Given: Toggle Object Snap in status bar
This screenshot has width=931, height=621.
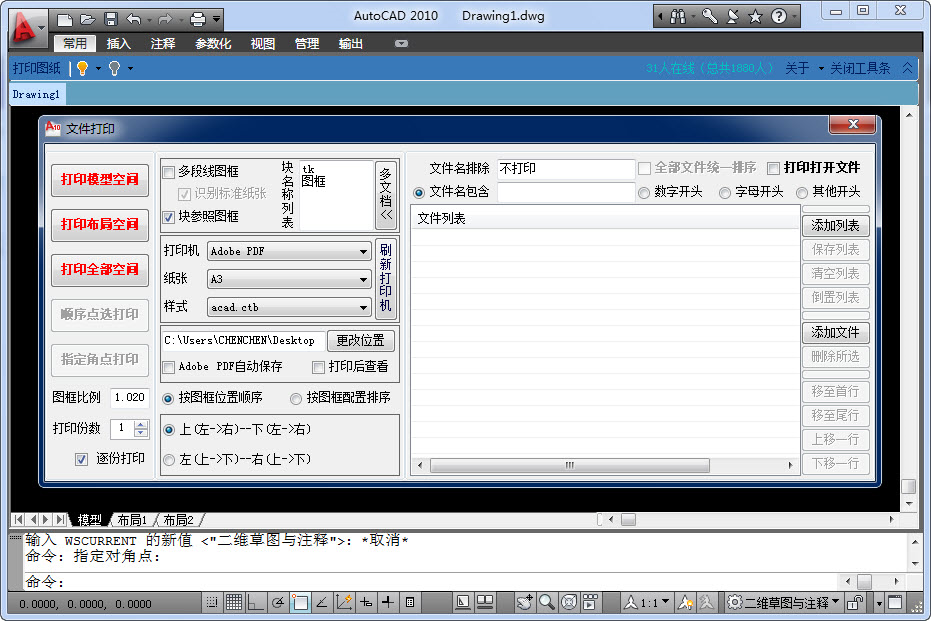Looking at the screenshot, I should 300,603.
